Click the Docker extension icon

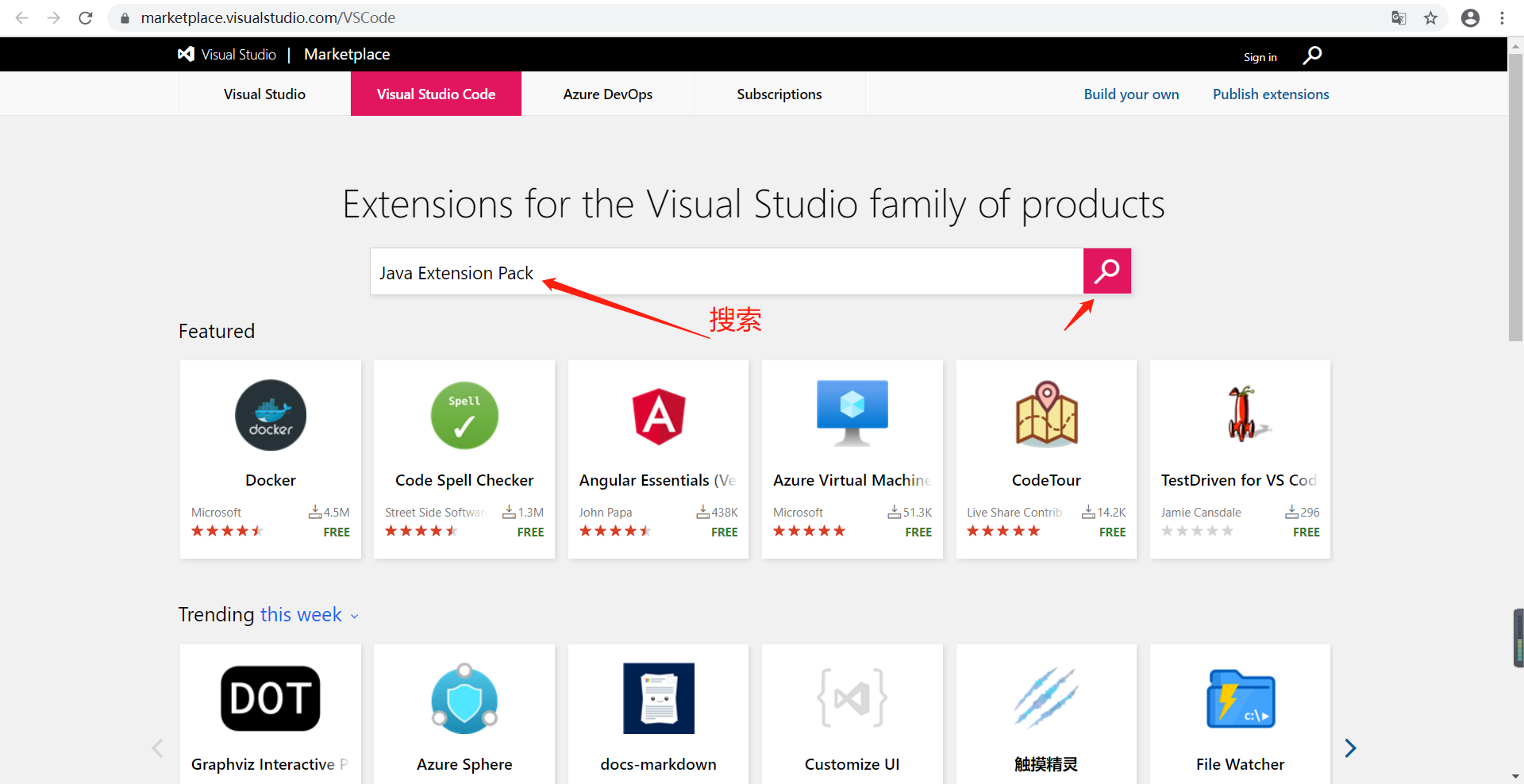pyautogui.click(x=270, y=414)
